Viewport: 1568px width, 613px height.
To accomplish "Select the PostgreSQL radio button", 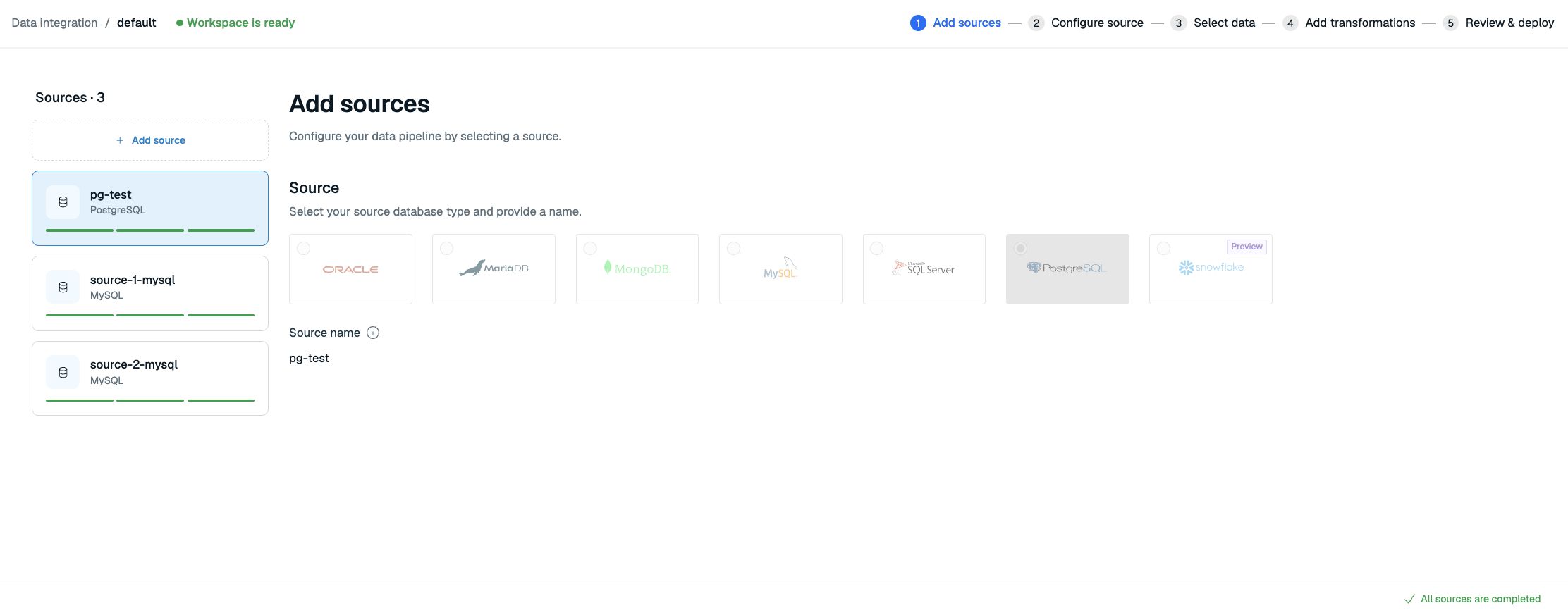I will (x=1020, y=248).
